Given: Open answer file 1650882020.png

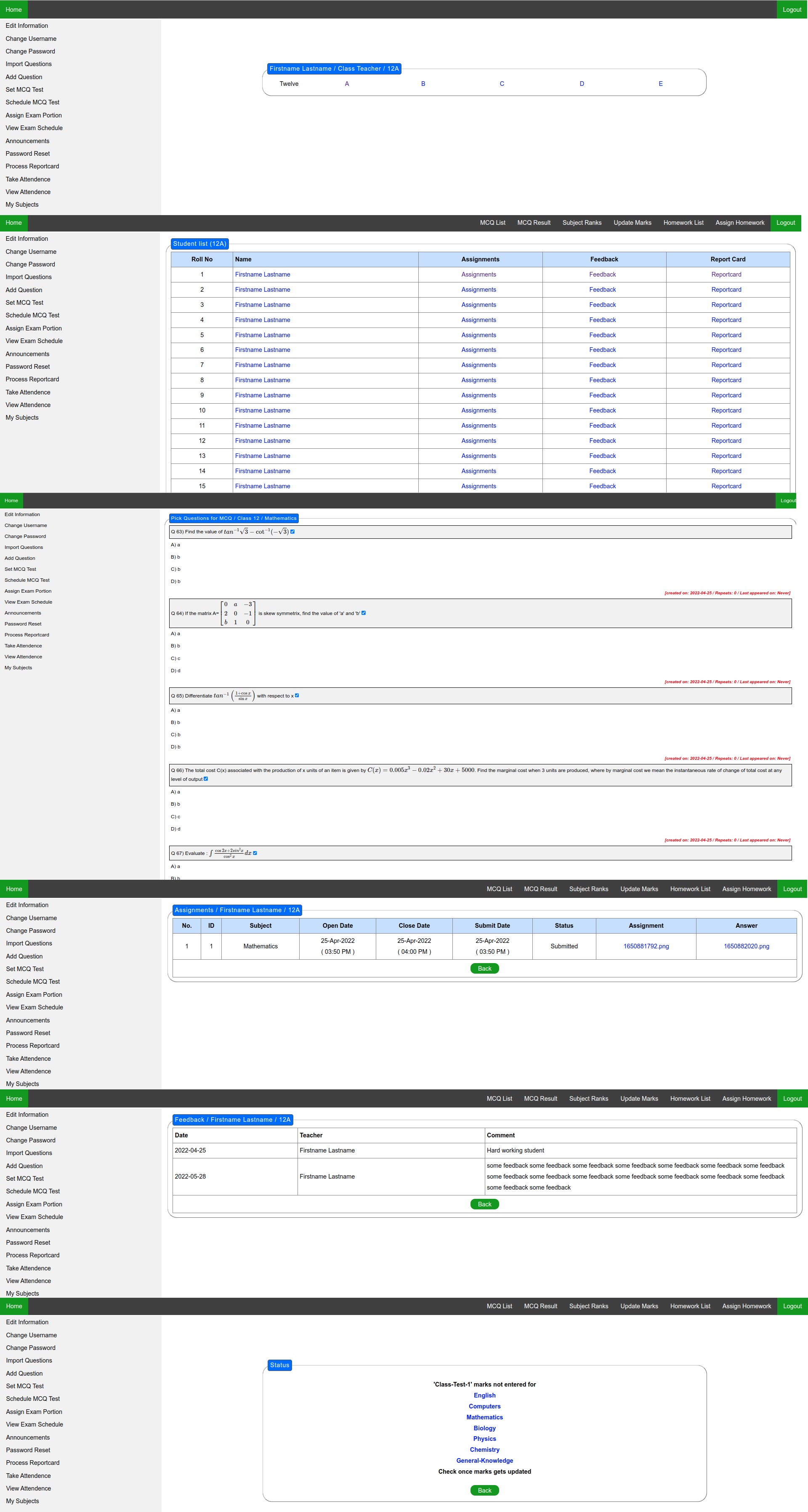Looking at the screenshot, I should pyautogui.click(x=746, y=946).
